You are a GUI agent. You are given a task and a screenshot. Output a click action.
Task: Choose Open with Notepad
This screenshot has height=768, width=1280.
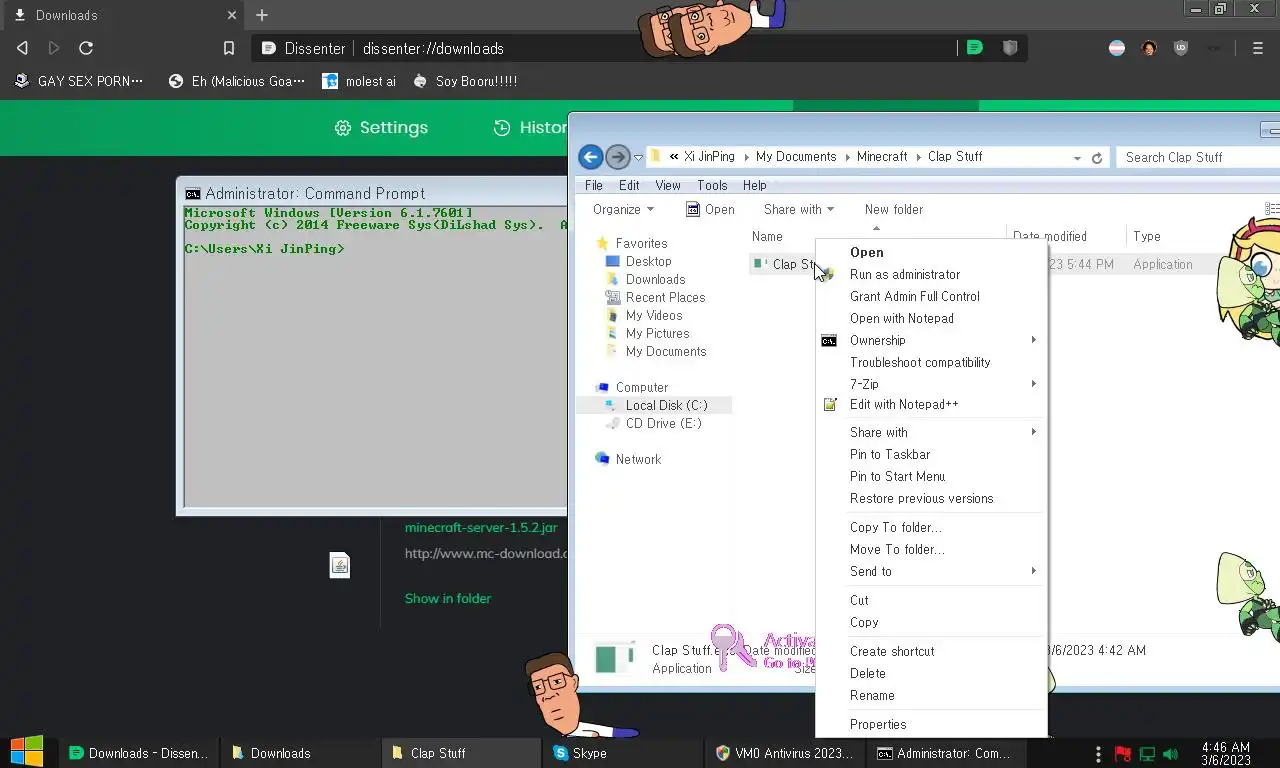[x=931, y=319]
